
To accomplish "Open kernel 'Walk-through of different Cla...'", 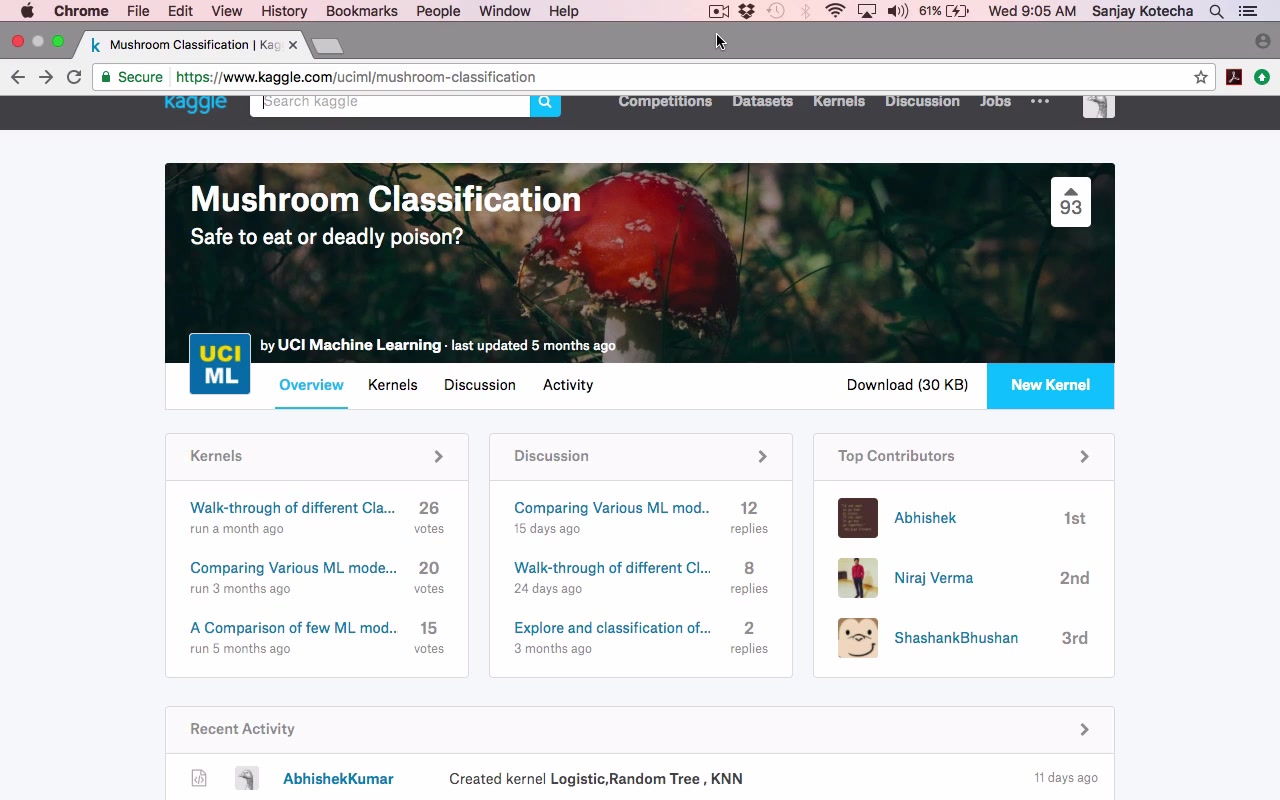I will pyautogui.click(x=292, y=508).
